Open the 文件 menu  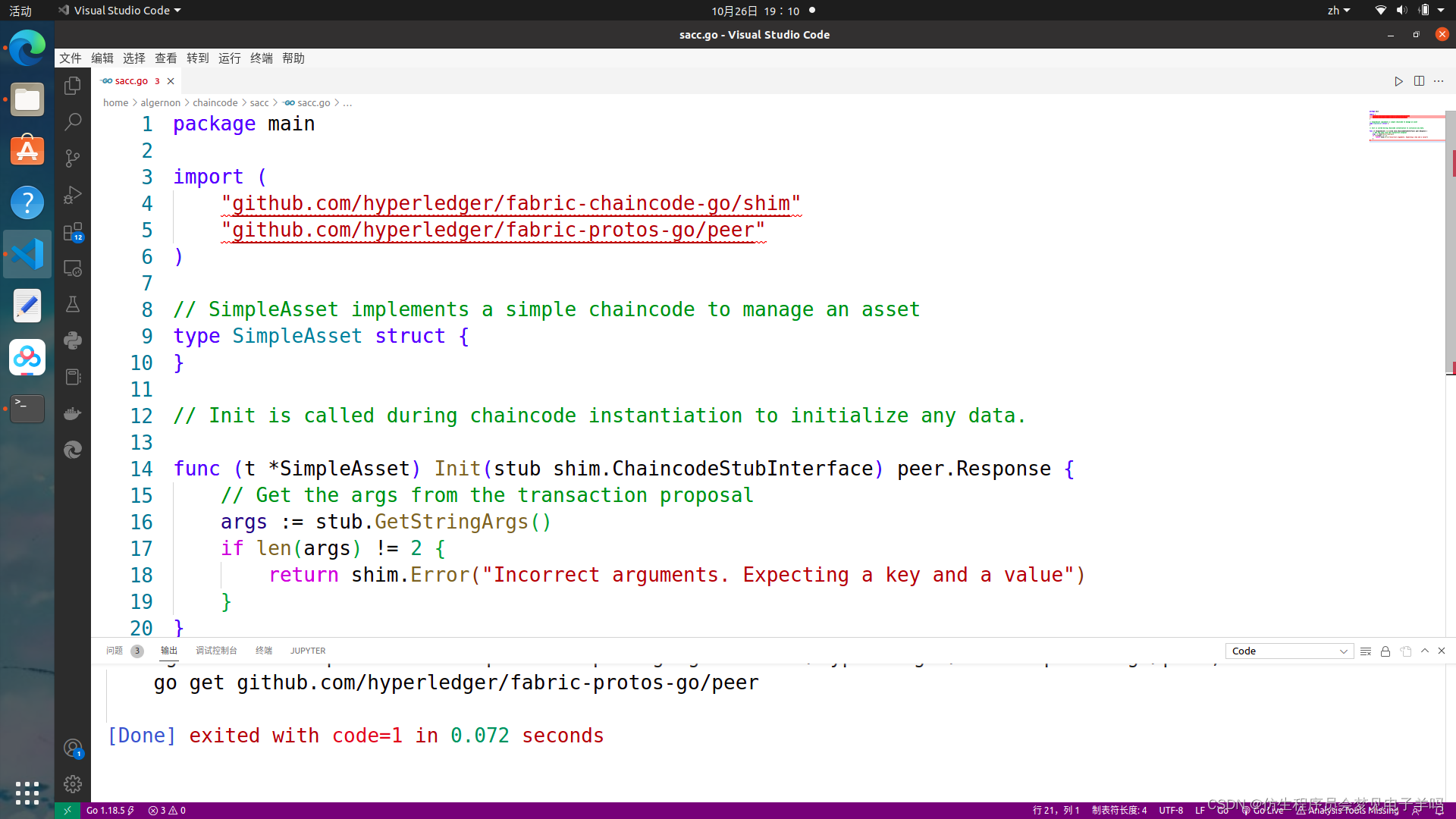[71, 58]
